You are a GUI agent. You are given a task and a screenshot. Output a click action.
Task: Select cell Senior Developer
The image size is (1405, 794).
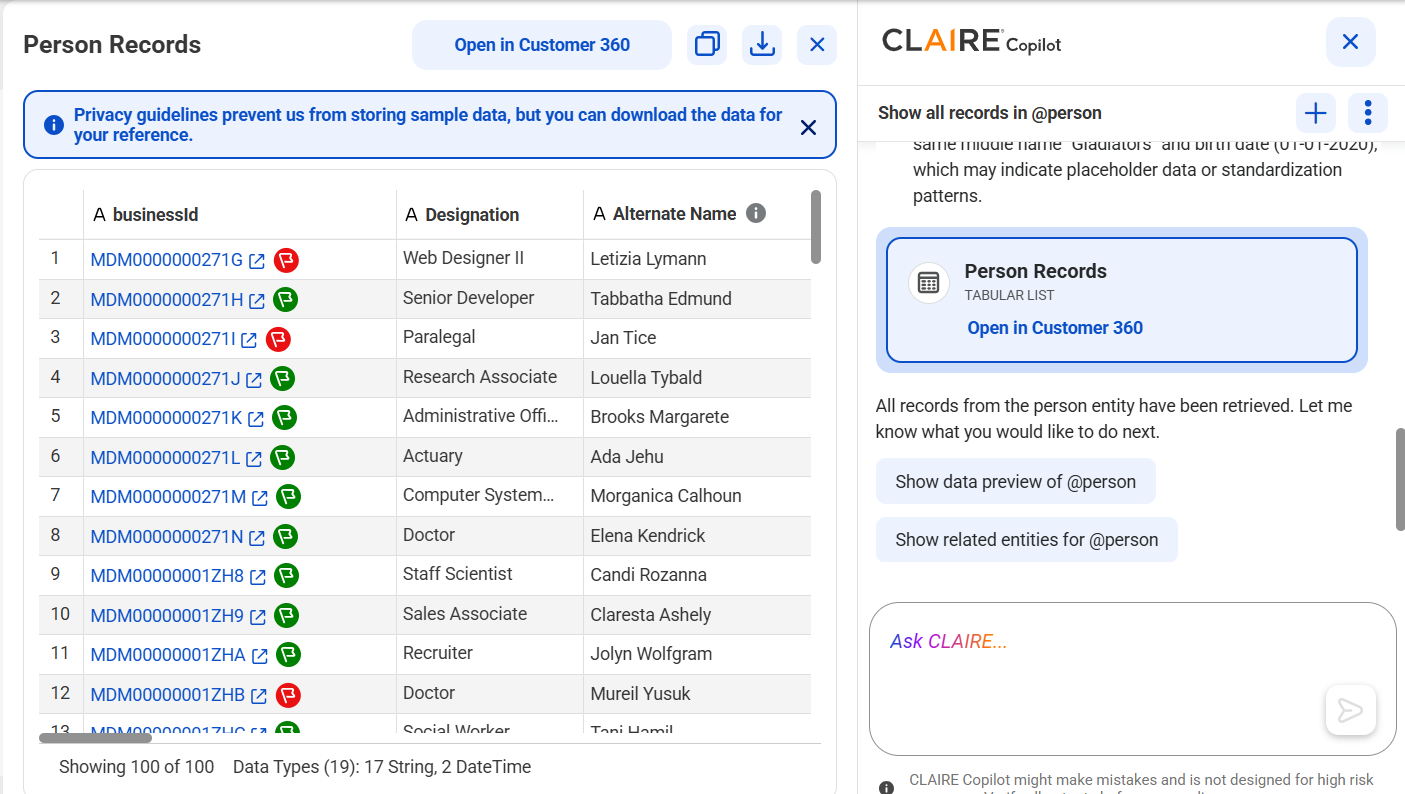[x=490, y=298]
